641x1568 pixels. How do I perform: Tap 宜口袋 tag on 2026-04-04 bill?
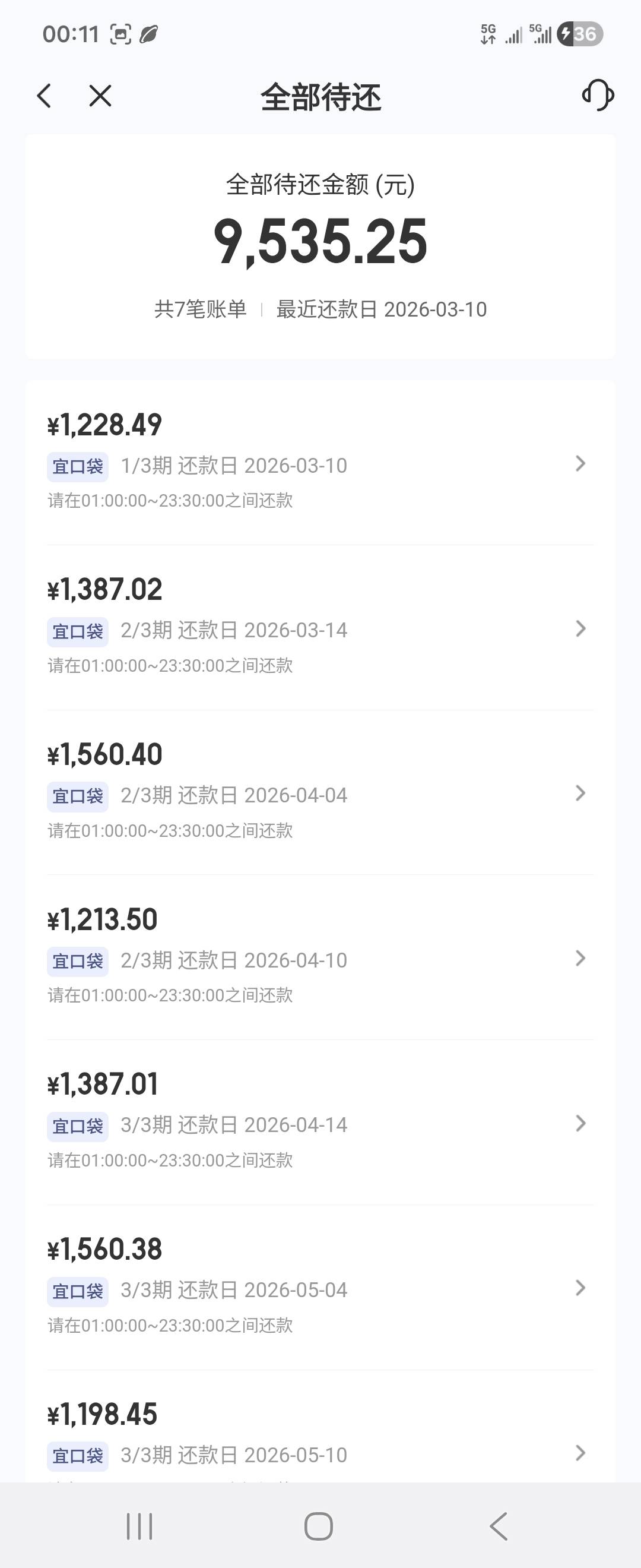78,796
